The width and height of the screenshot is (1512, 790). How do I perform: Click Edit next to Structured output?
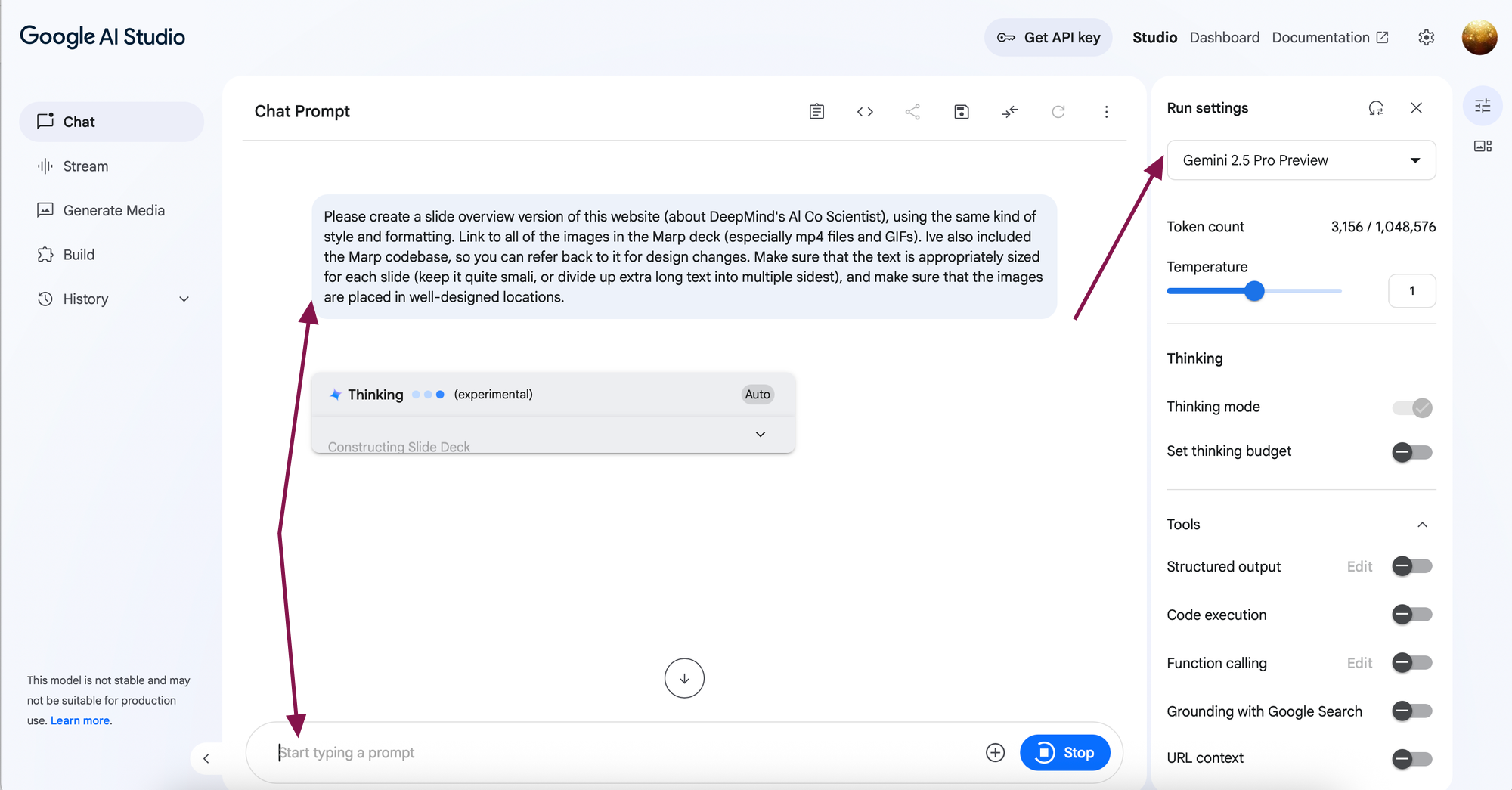coord(1359,567)
